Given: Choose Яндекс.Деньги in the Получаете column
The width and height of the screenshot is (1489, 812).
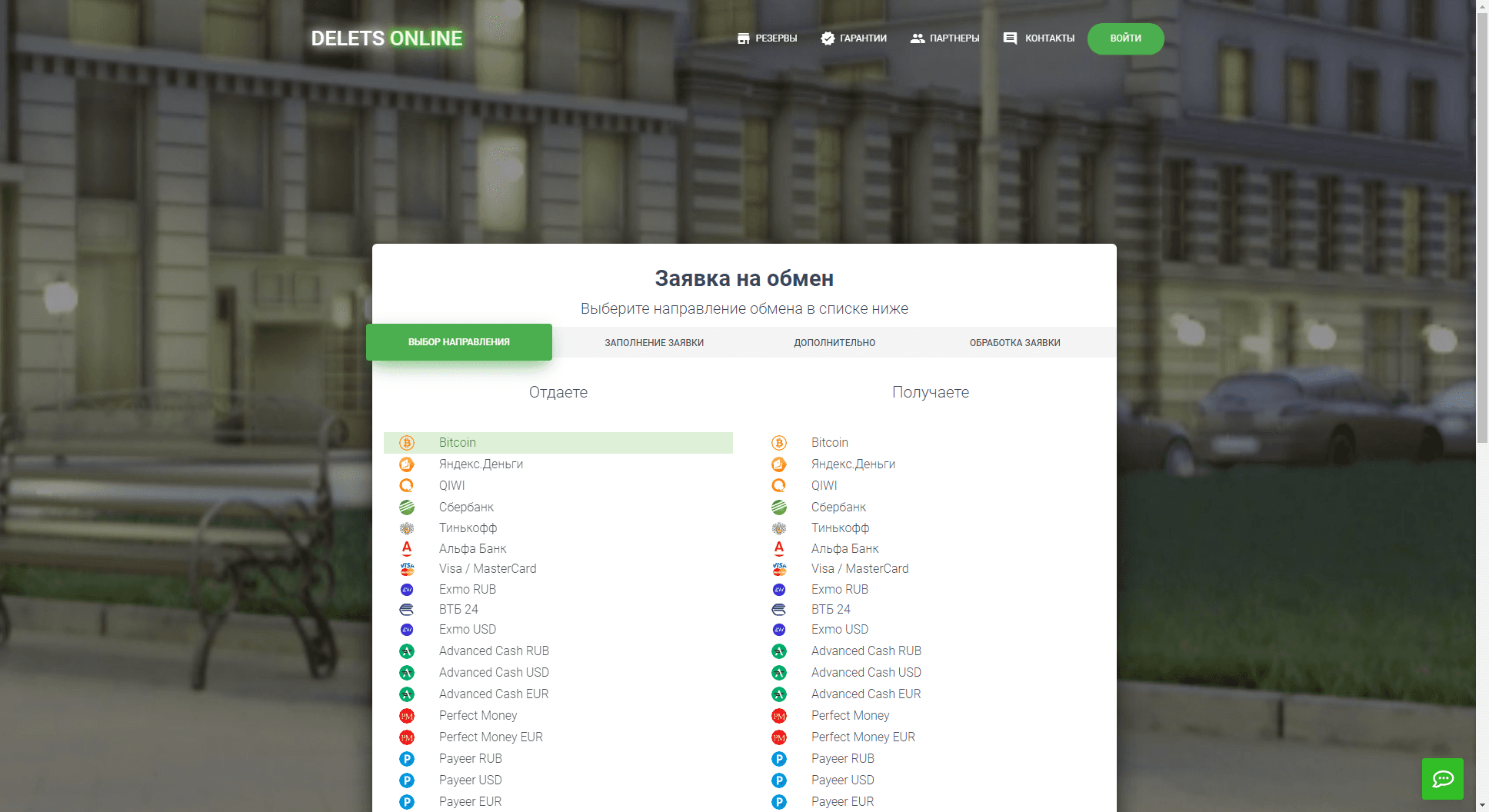Looking at the screenshot, I should (852, 464).
